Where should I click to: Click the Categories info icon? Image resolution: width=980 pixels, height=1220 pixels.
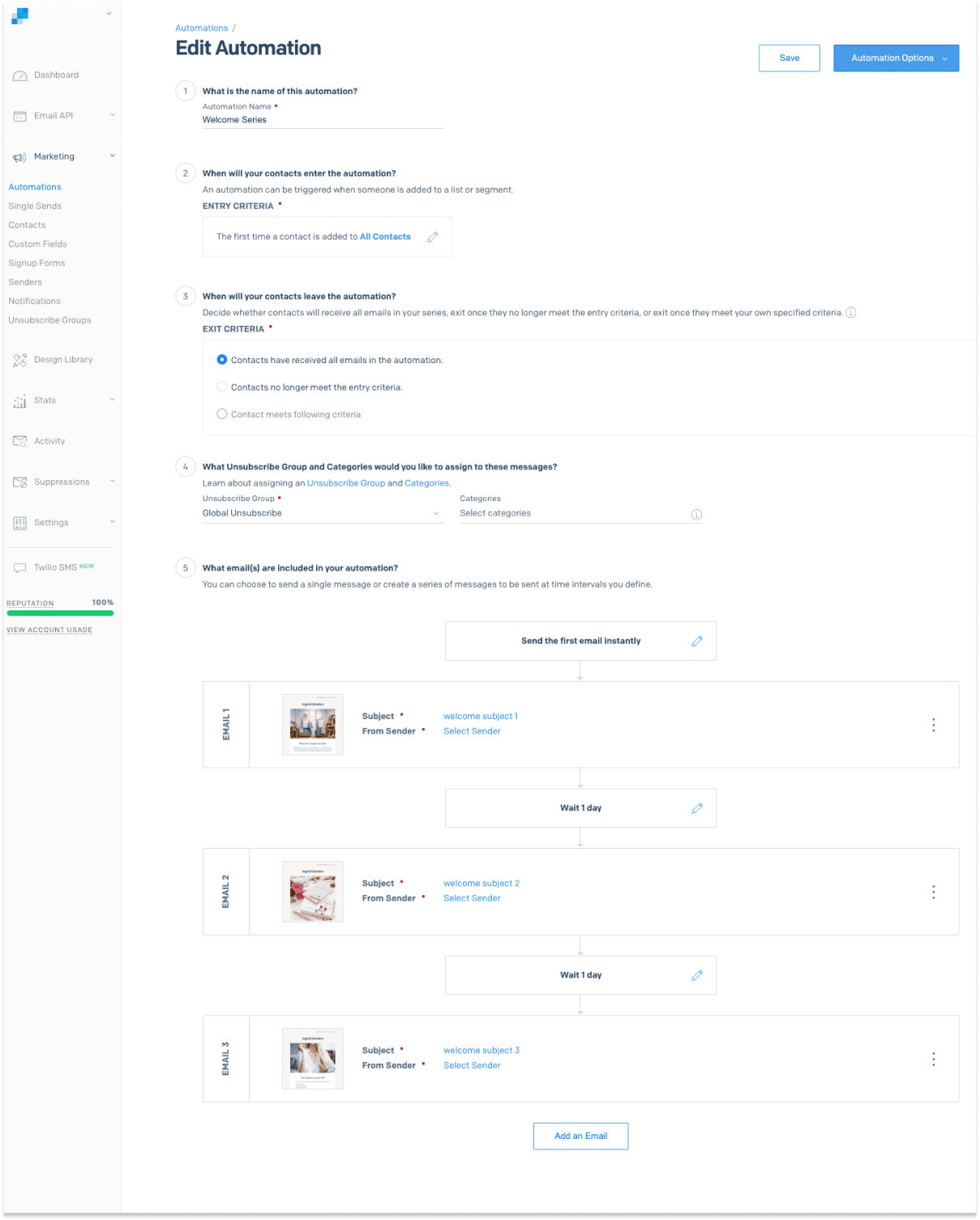[695, 515]
